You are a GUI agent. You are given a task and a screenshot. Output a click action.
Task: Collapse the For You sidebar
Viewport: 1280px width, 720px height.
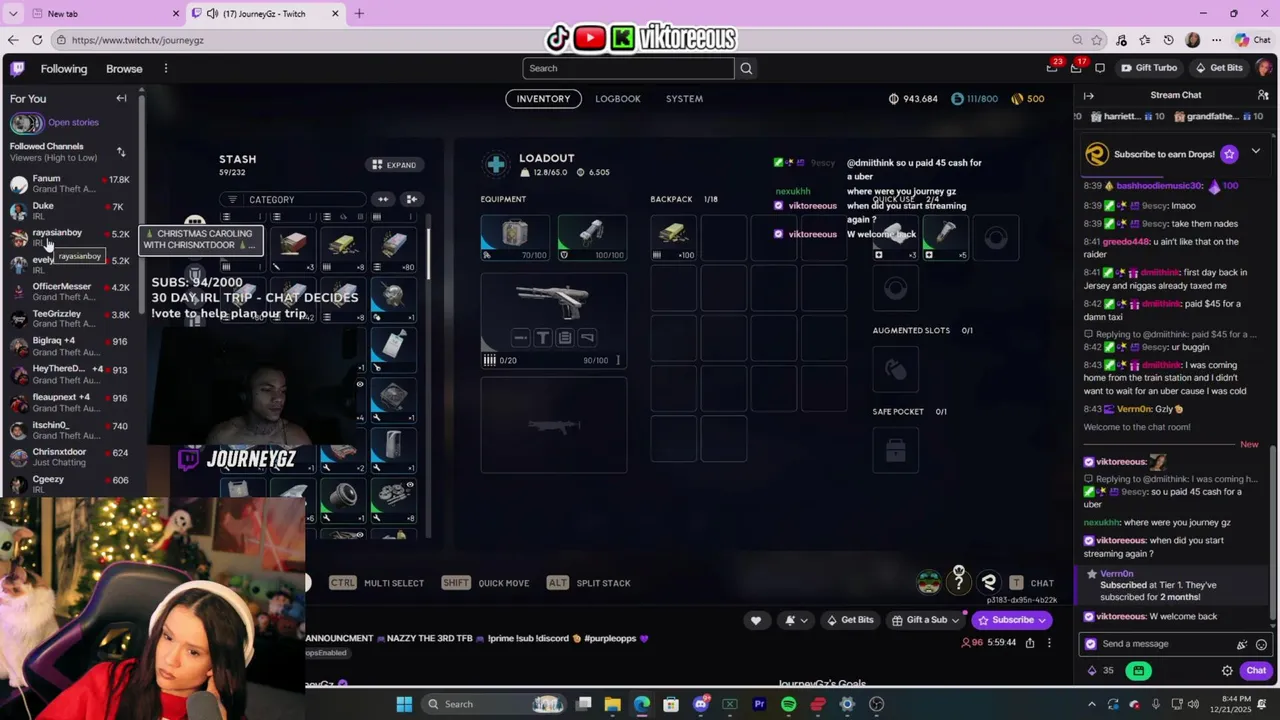(x=121, y=98)
